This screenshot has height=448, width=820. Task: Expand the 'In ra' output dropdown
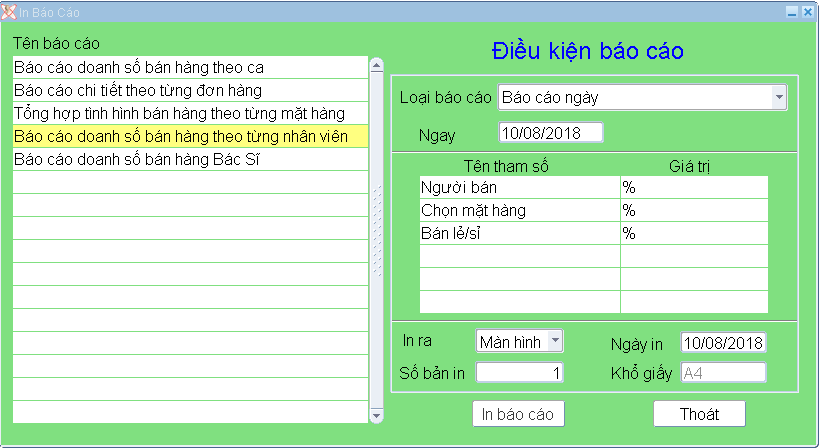click(555, 341)
